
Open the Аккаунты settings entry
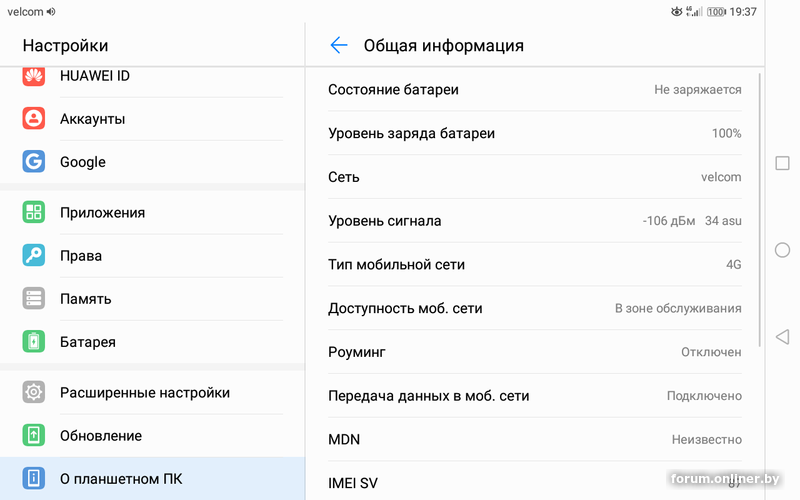click(153, 118)
